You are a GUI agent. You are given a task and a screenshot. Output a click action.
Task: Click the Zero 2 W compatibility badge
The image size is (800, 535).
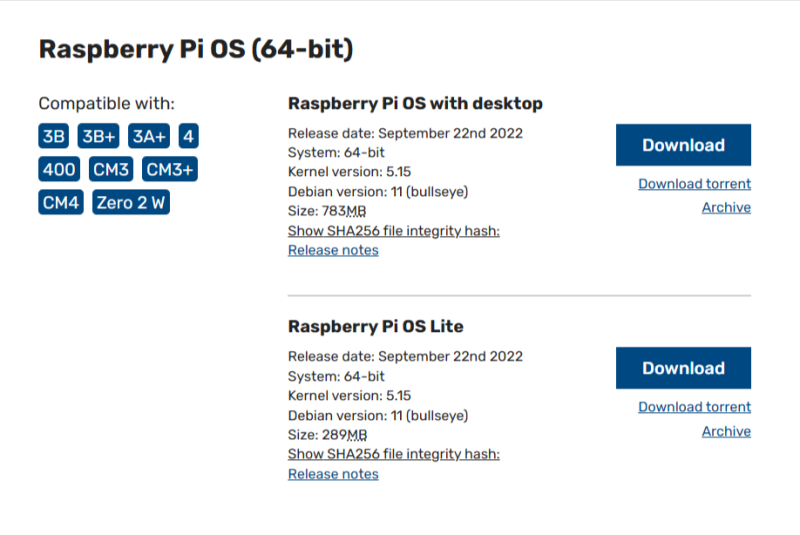pyautogui.click(x=129, y=203)
